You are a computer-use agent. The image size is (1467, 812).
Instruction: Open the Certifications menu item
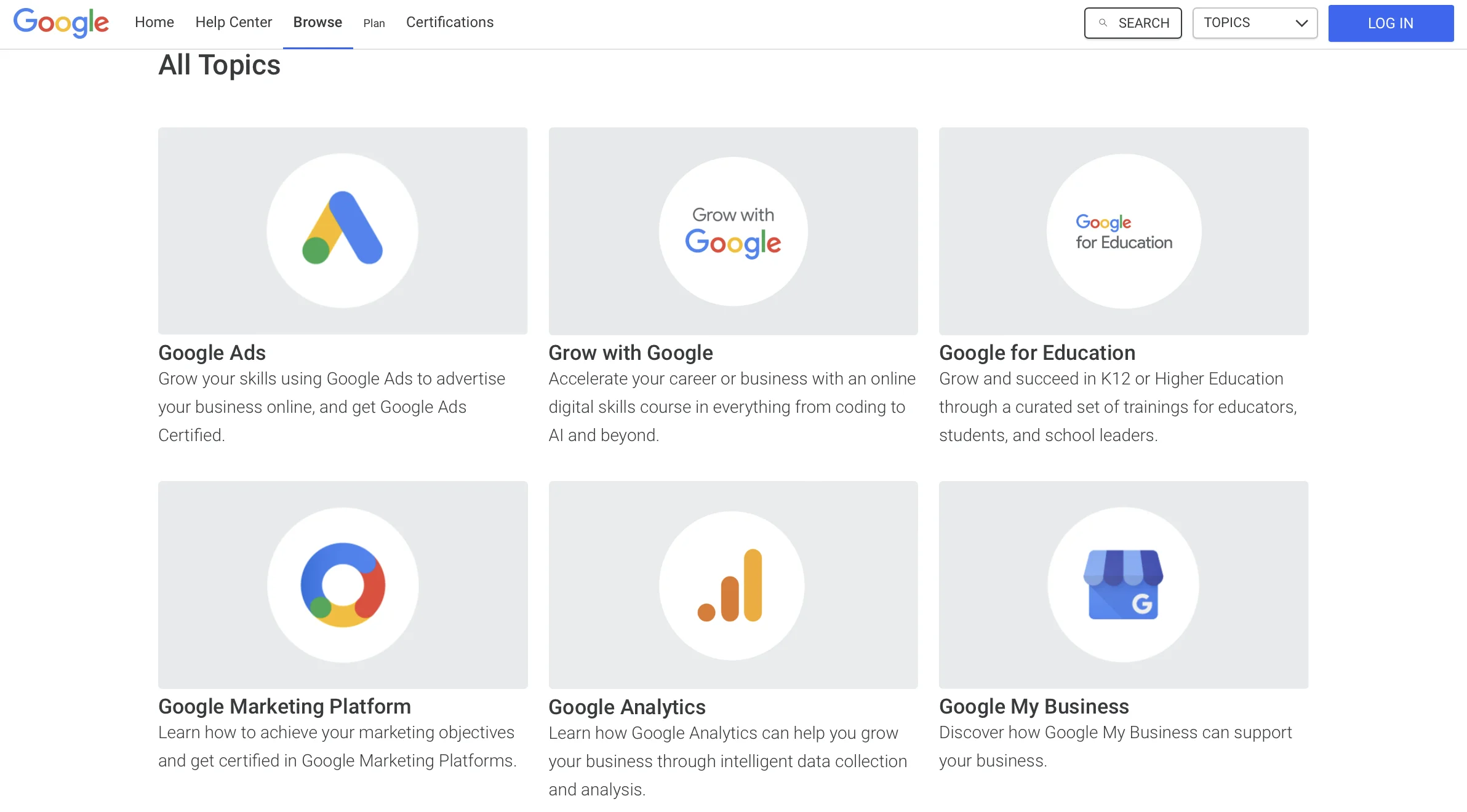(450, 22)
